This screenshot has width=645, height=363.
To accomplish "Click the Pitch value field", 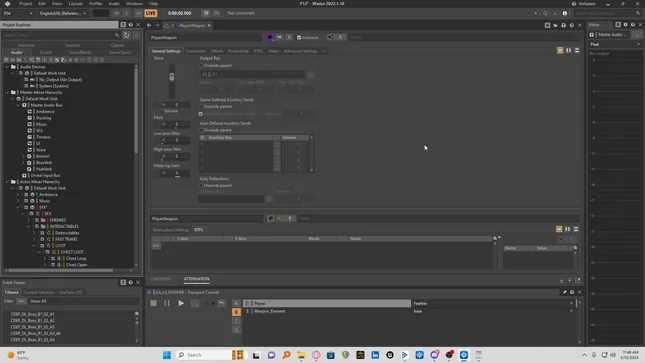I will (x=177, y=124).
